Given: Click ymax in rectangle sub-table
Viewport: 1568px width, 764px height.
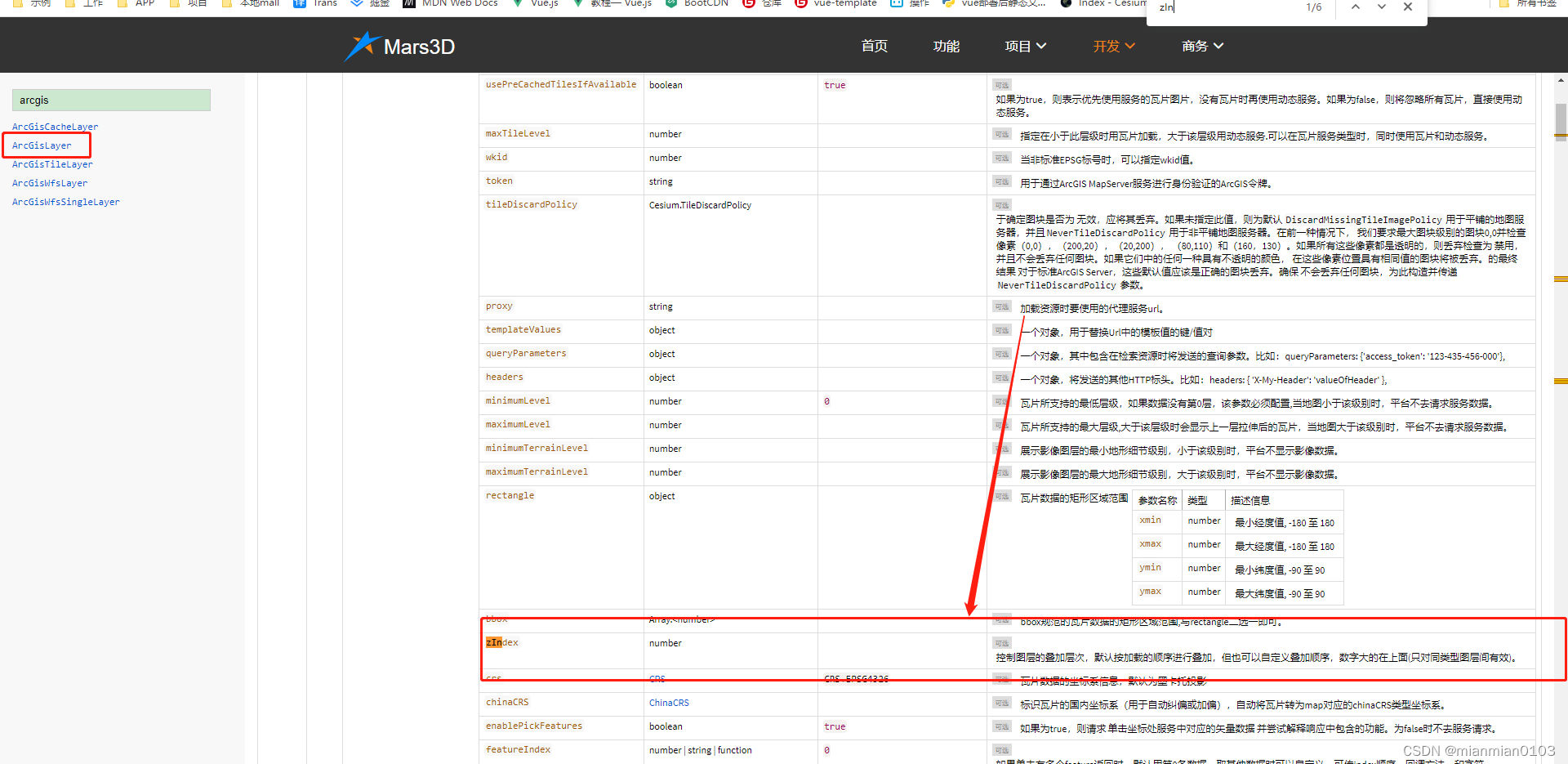Looking at the screenshot, I should point(1150,591).
